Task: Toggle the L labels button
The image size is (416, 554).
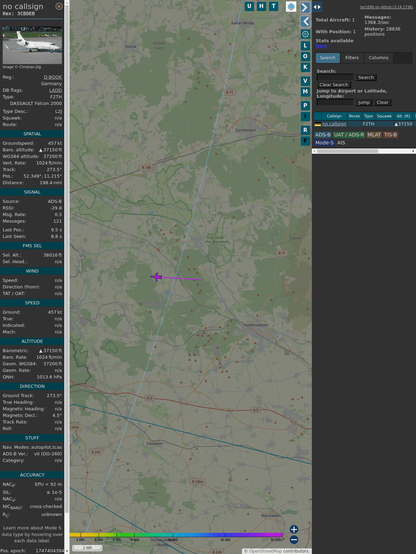Action: (305, 46)
